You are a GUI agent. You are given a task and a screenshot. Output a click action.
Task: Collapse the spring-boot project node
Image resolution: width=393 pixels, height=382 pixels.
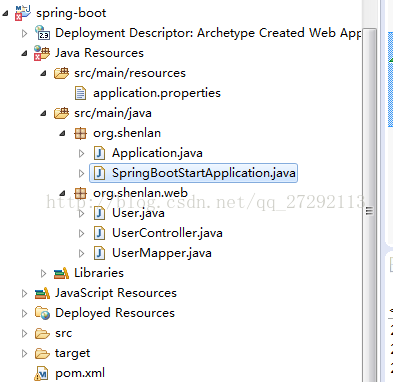pos(5,14)
